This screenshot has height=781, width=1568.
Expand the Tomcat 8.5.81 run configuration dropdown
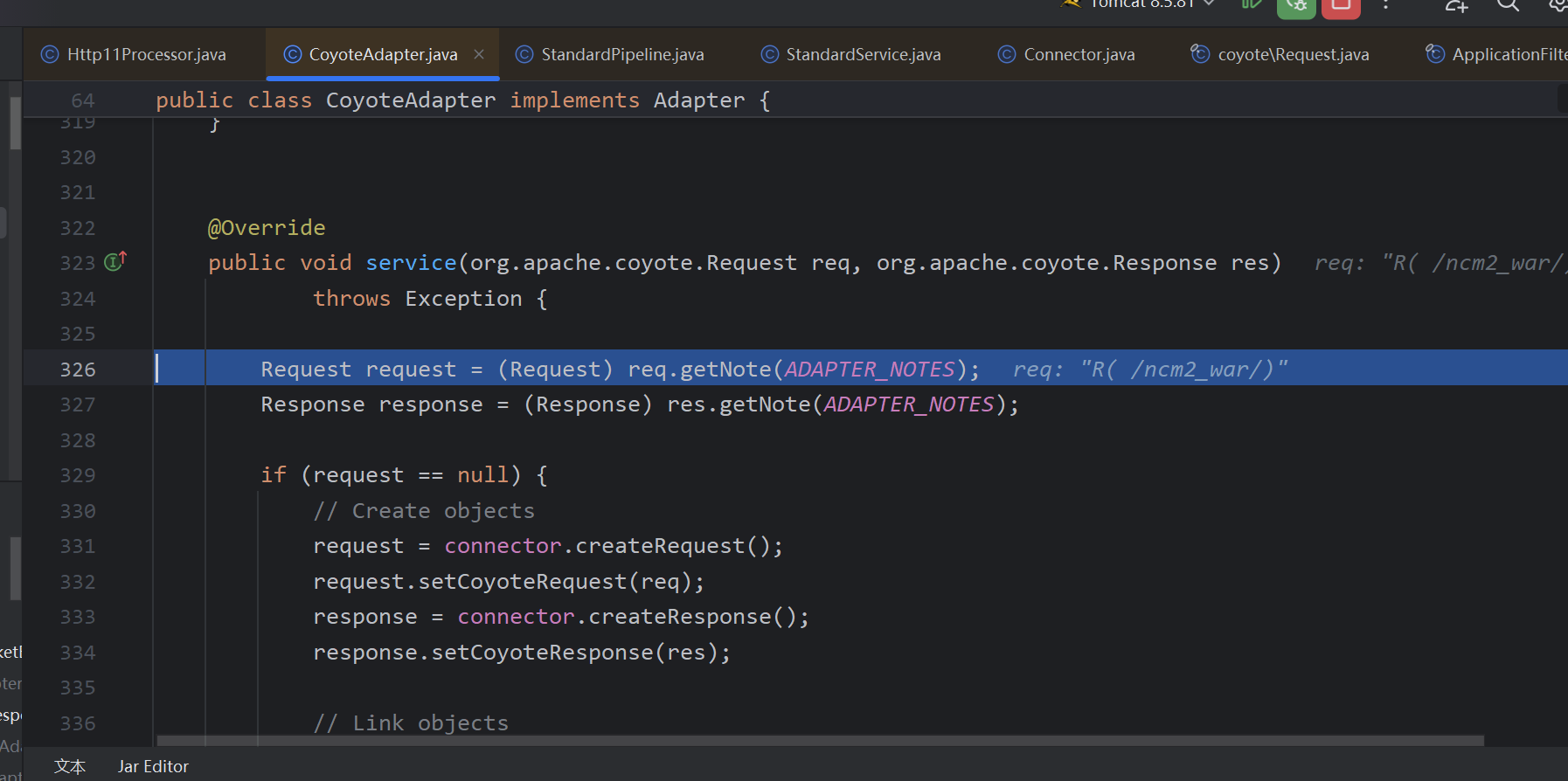click(1210, 4)
